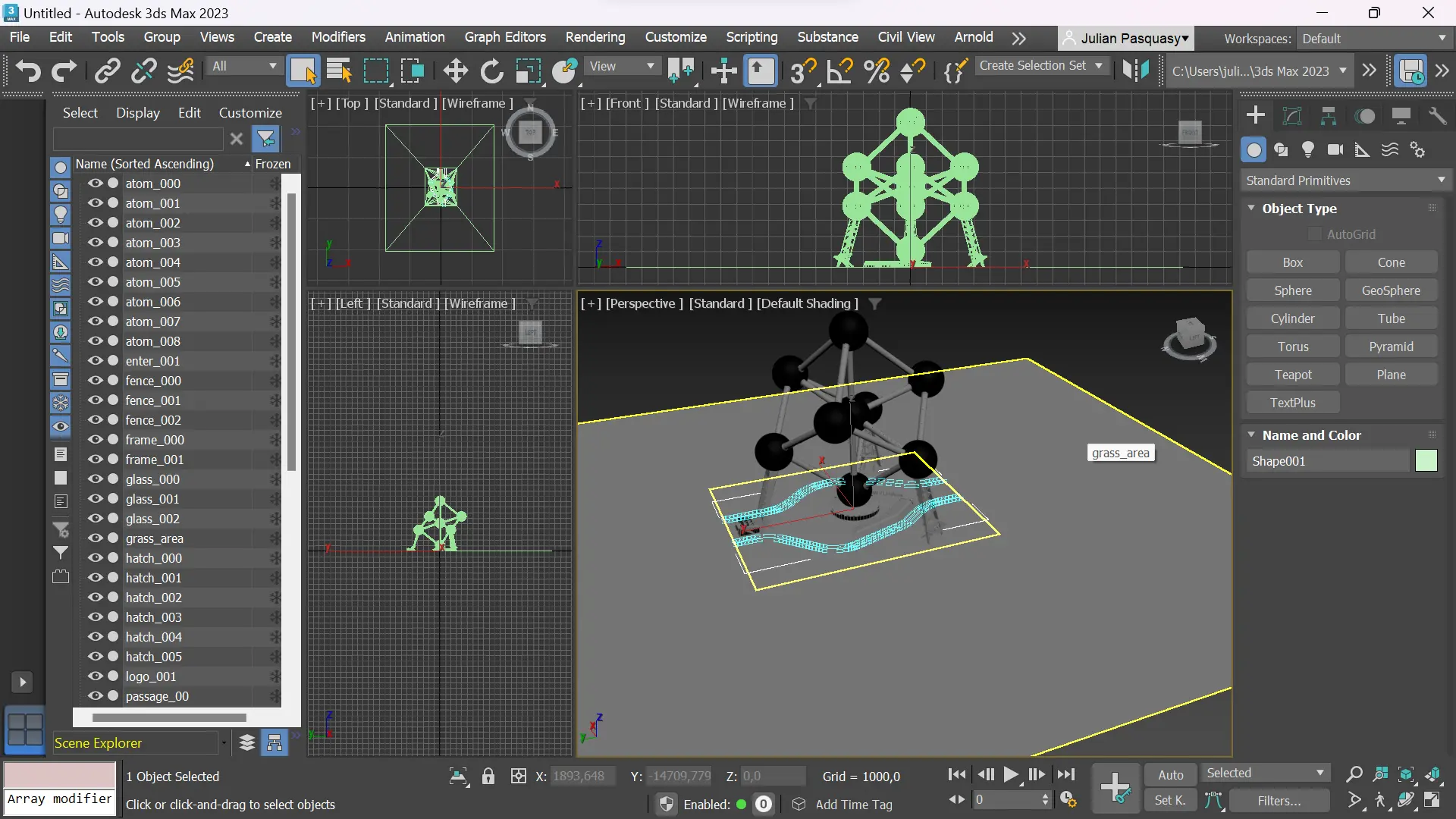Open the Selected key filter dropdown

click(1265, 773)
